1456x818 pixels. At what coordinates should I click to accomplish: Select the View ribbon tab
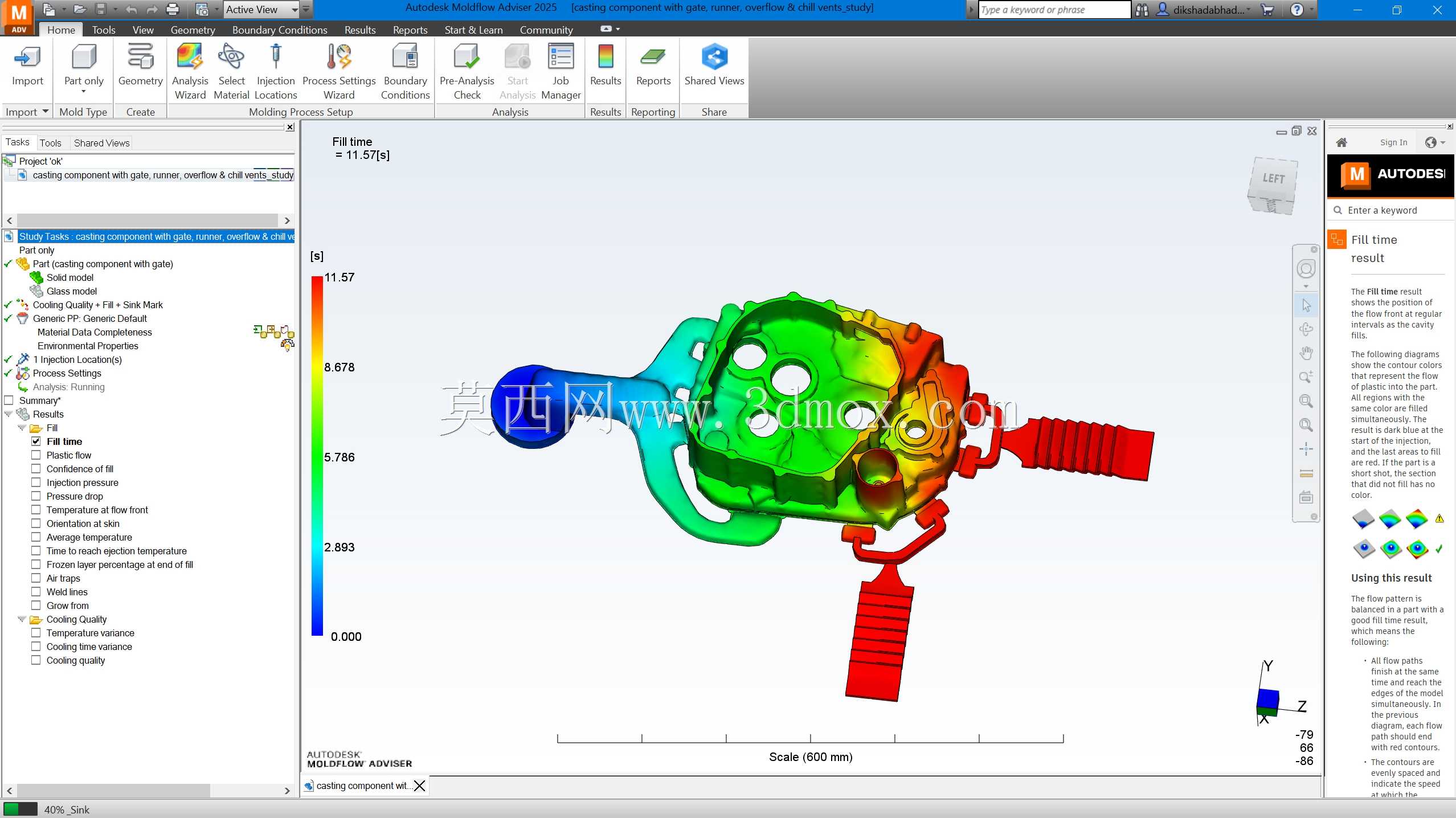click(x=143, y=30)
